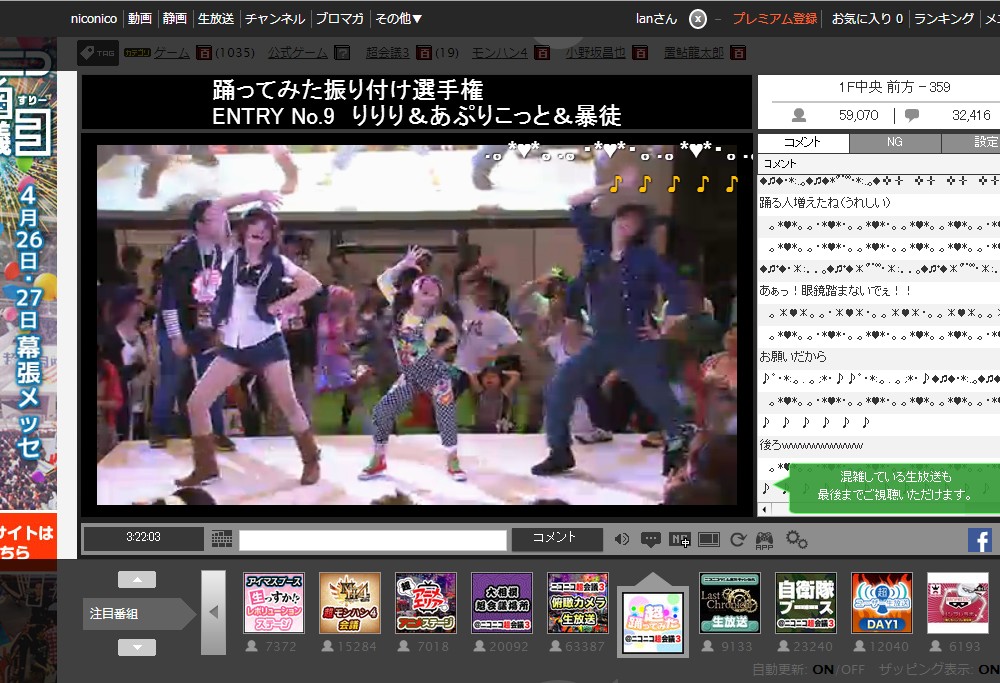1000x683 pixels.
Task: Expand the その他 dropdown menu
Action: pyautogui.click(x=398, y=18)
